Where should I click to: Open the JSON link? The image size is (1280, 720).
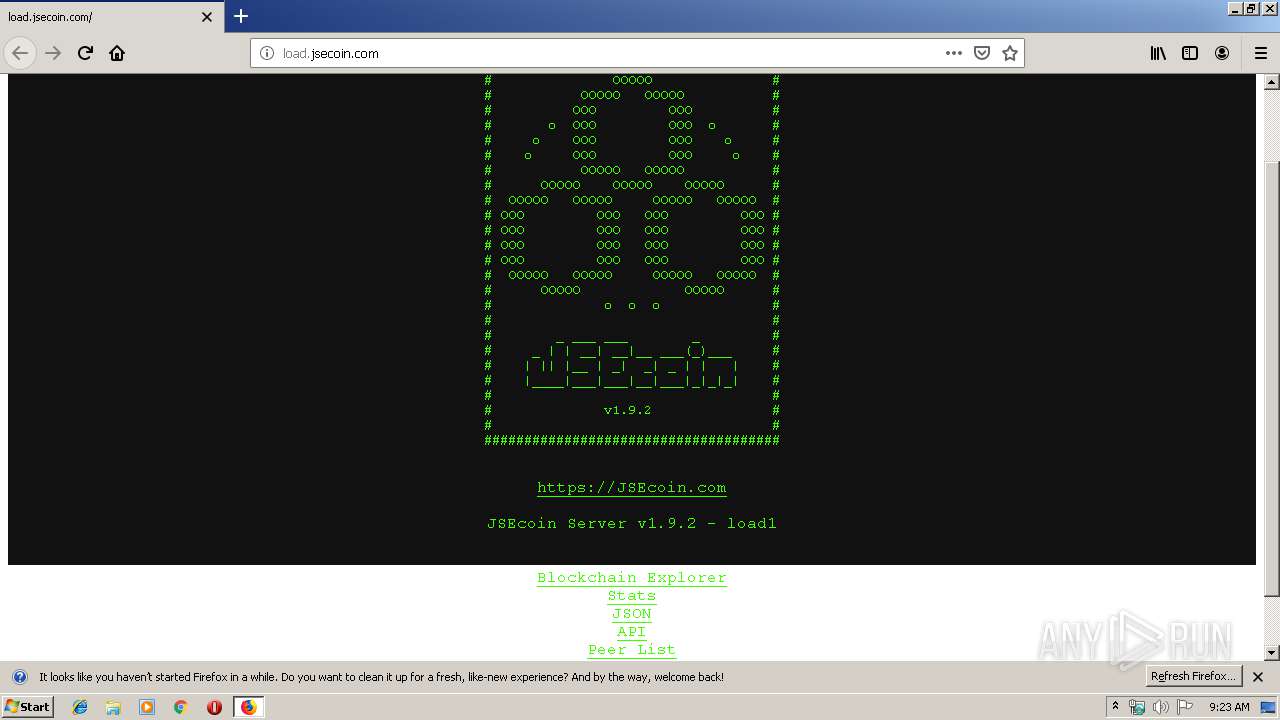coord(632,614)
